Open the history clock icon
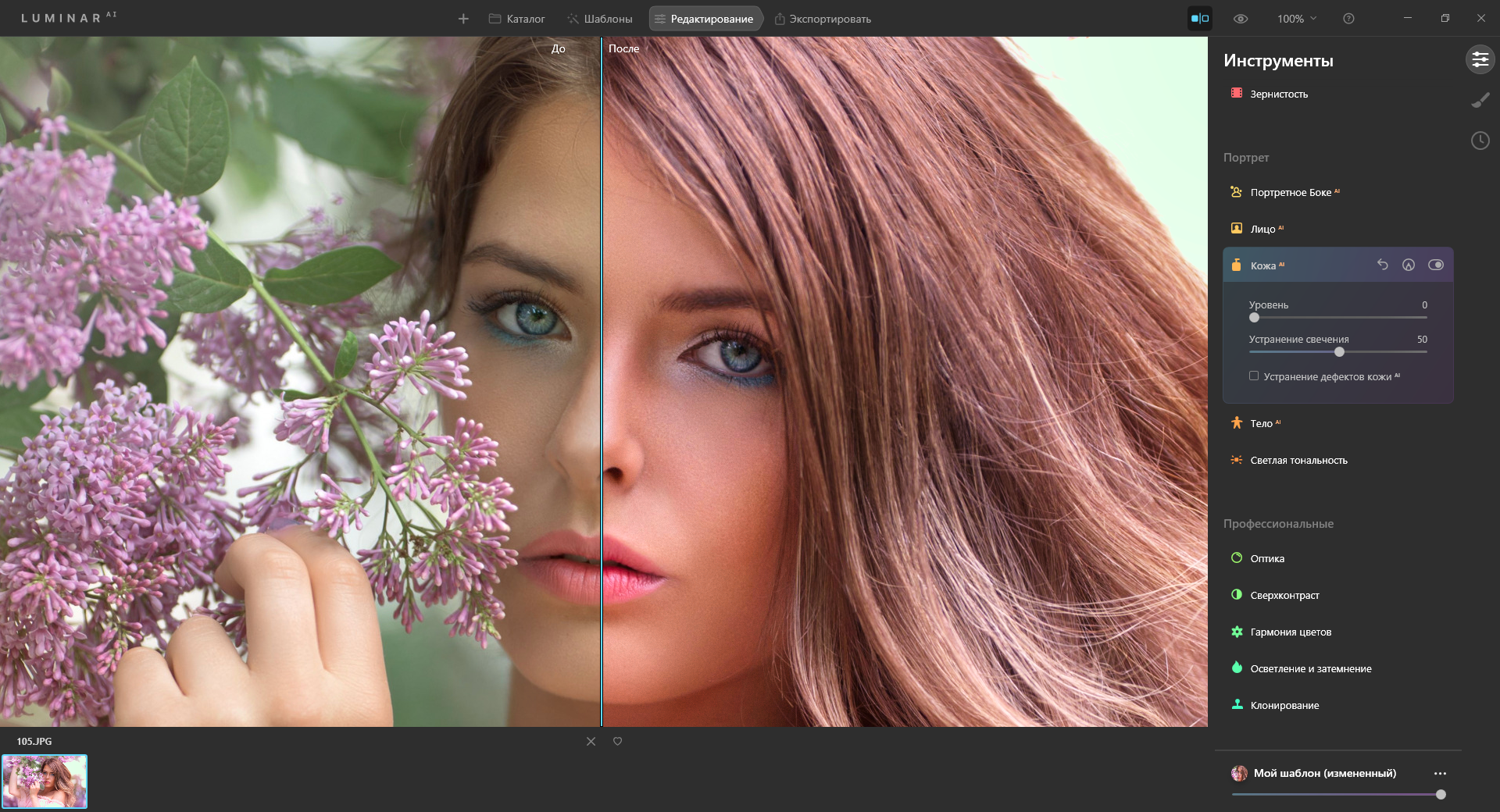The image size is (1500, 812). pos(1480,141)
